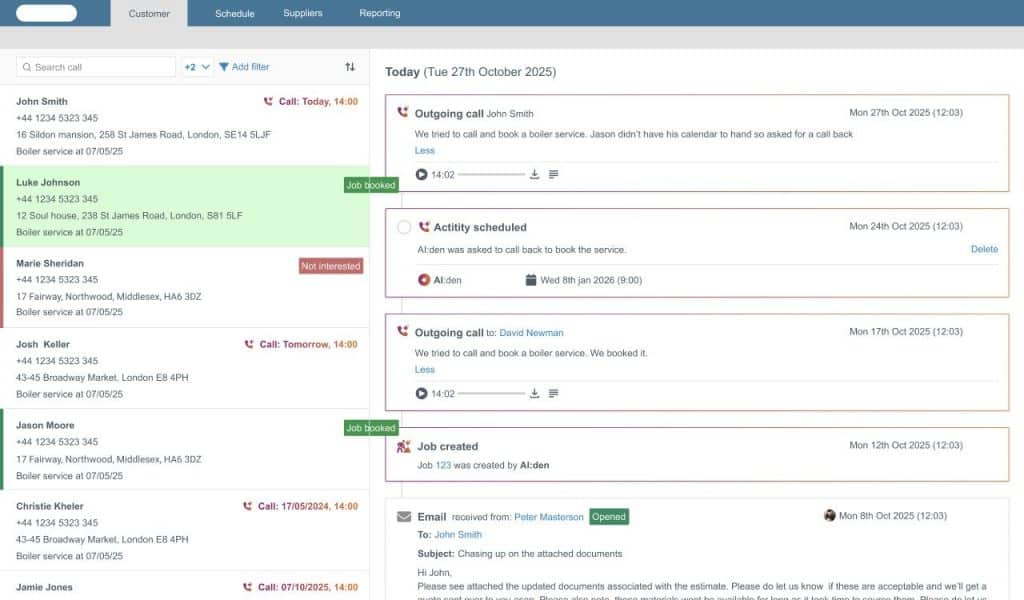Click the sort arrows icon above the customer list
Viewport: 1024px width, 600px height.
349,66
